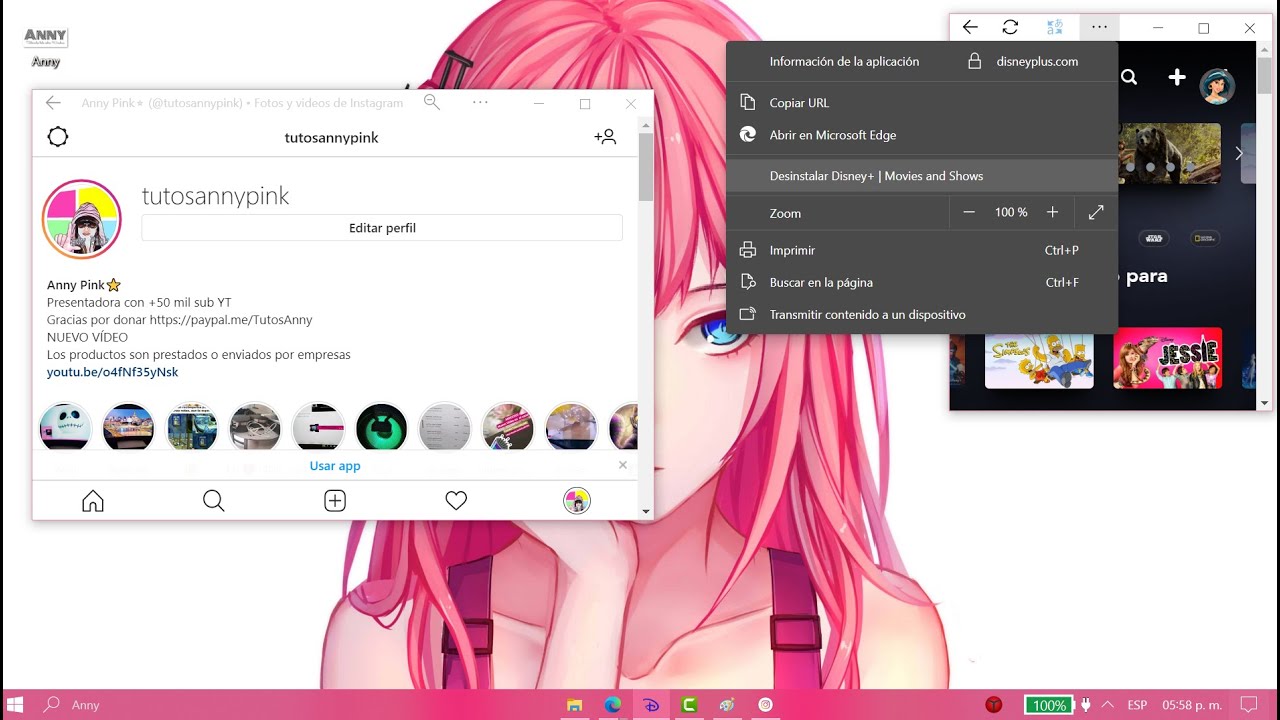
Task: Decrease zoom with minus button
Action: point(969,212)
